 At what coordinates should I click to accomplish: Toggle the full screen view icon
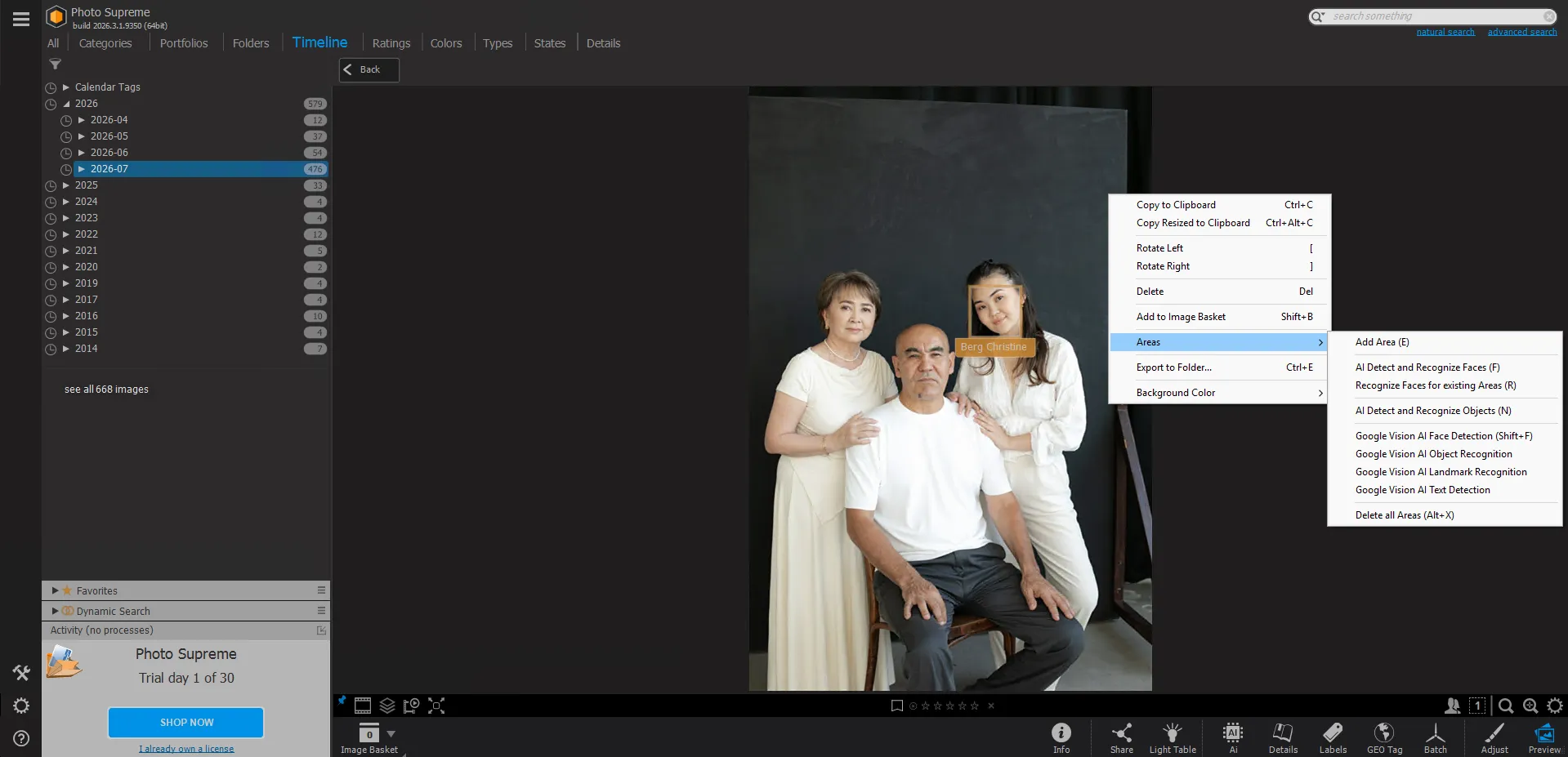436,706
